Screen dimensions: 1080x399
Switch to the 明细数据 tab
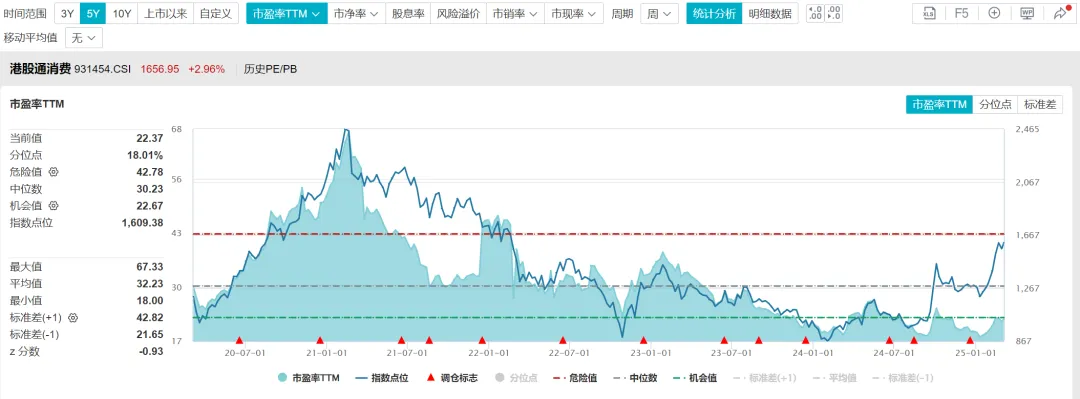770,13
